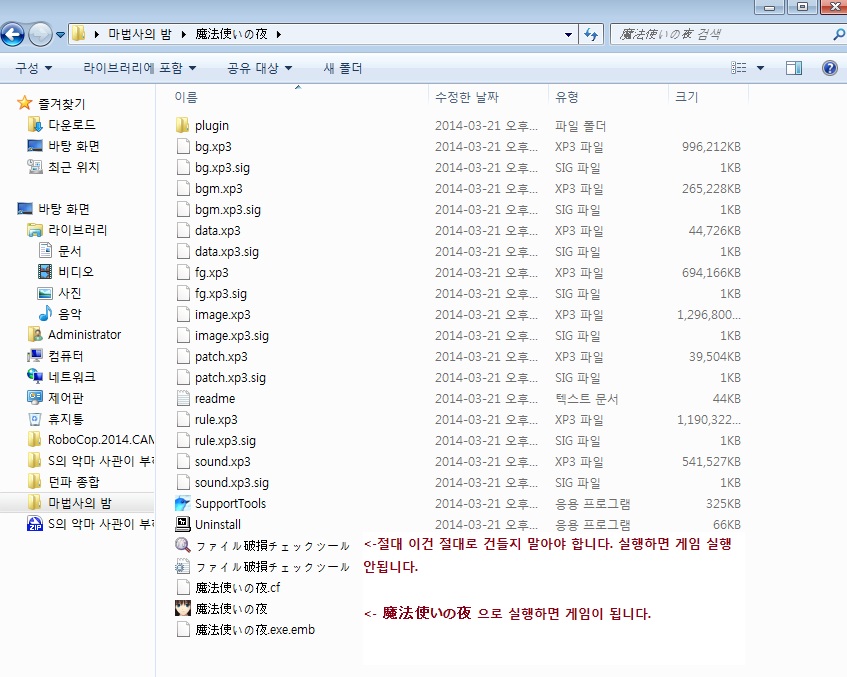Click the help question mark icon

point(829,68)
